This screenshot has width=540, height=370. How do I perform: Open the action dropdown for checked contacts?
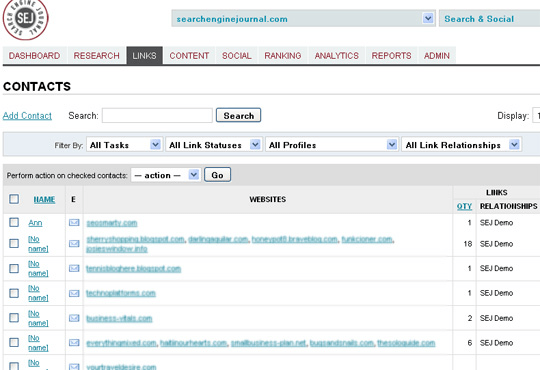(165, 175)
